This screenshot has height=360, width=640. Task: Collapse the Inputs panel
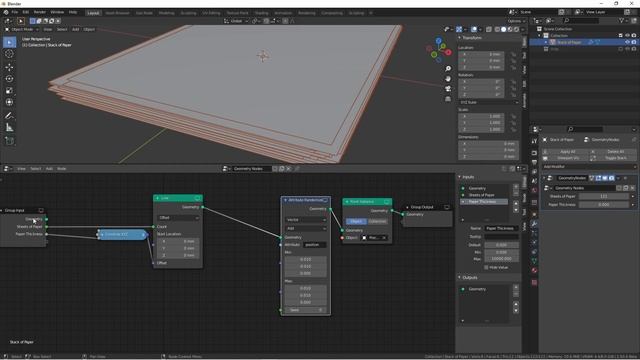459,177
